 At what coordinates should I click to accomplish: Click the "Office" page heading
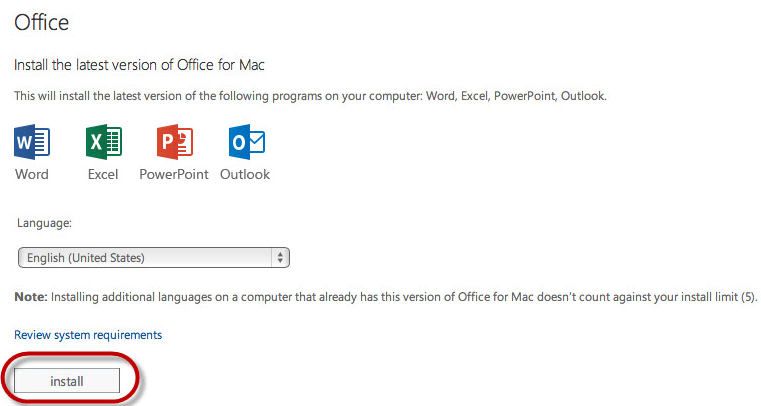point(42,22)
